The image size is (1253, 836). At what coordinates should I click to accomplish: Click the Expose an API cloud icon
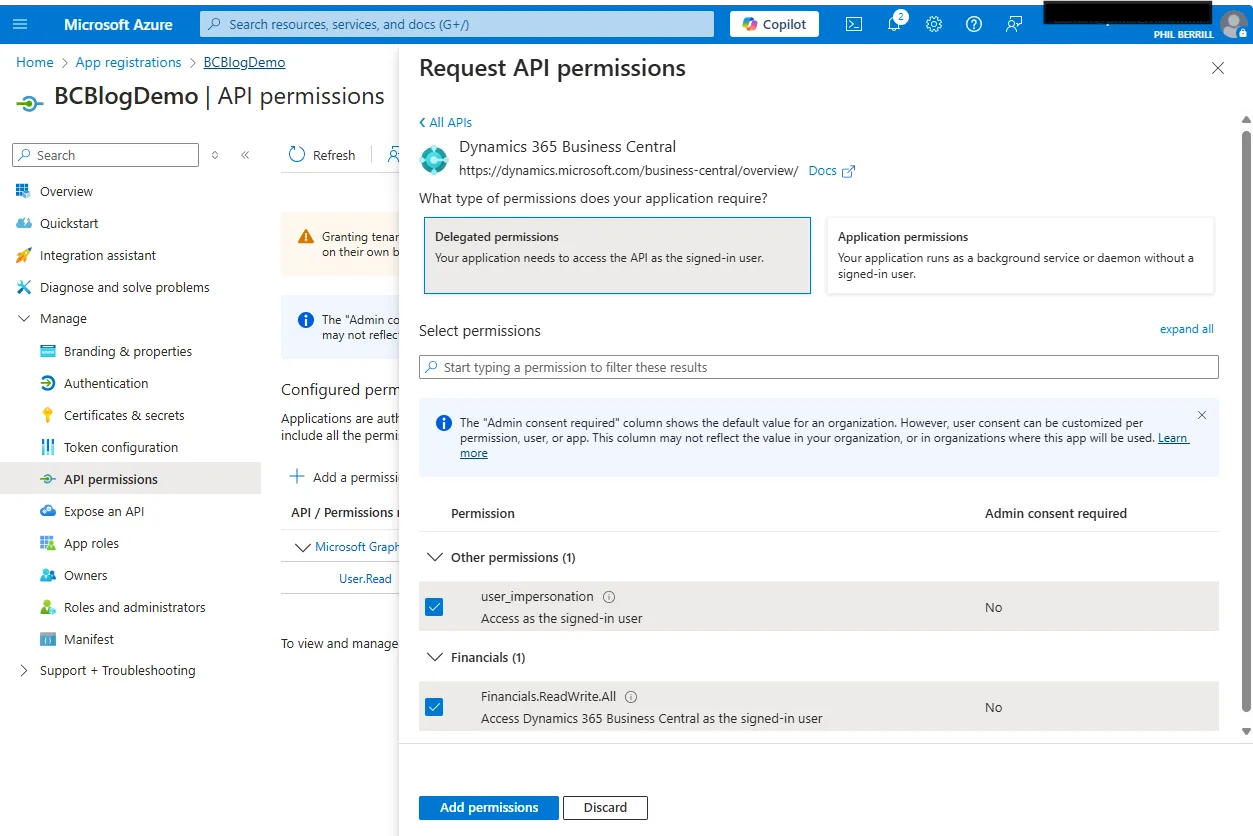point(47,511)
